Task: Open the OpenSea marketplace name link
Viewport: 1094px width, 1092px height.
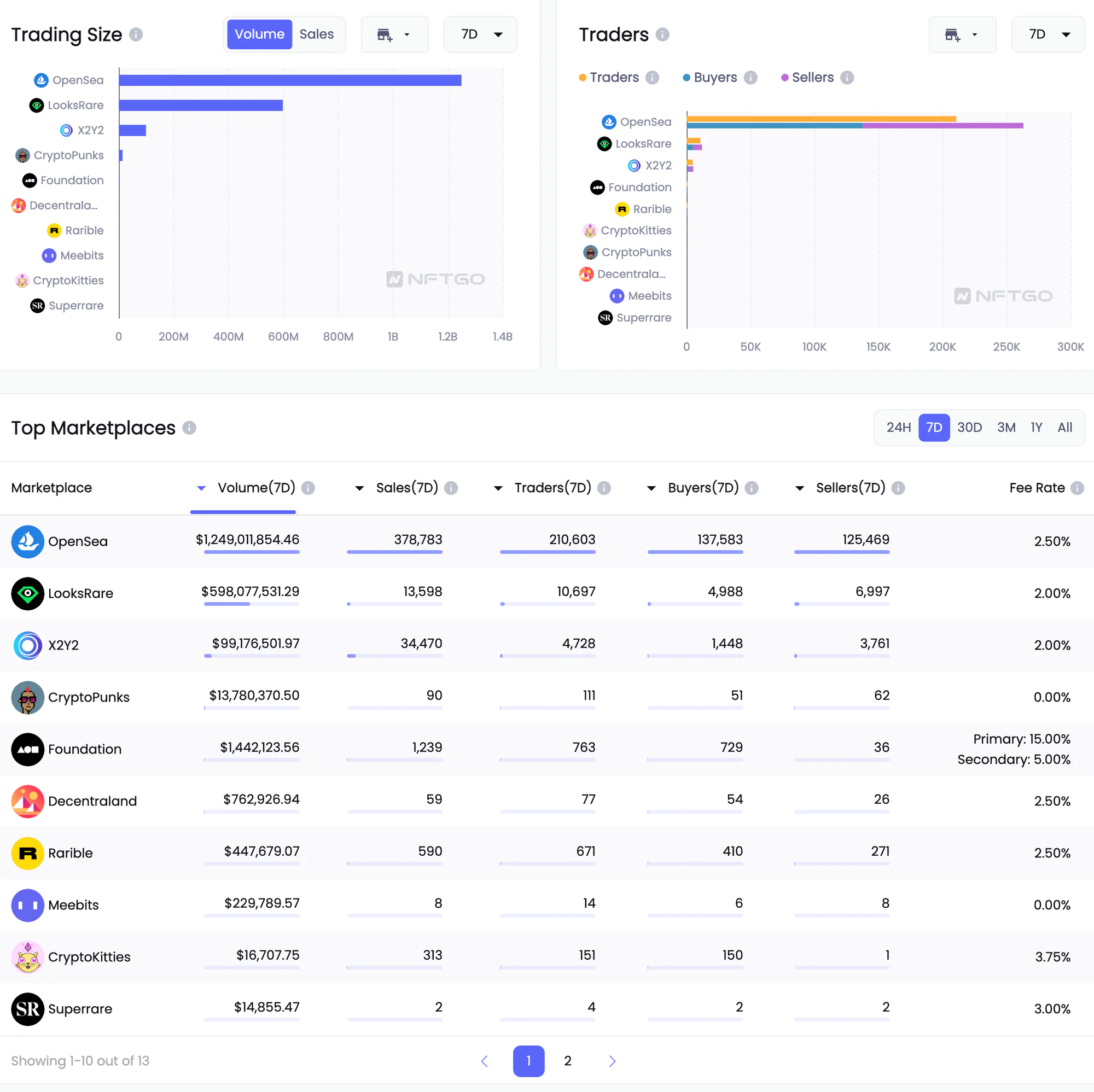Action: (x=78, y=542)
